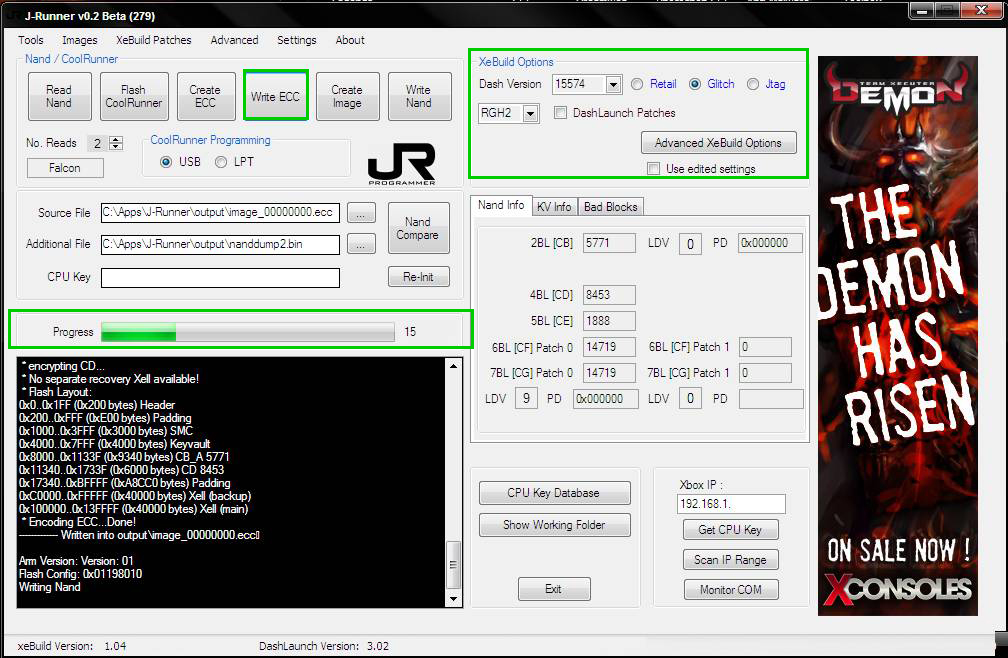Click the Additional File path field
Viewport: 1008px width, 658px height.
pyautogui.click(x=220, y=244)
